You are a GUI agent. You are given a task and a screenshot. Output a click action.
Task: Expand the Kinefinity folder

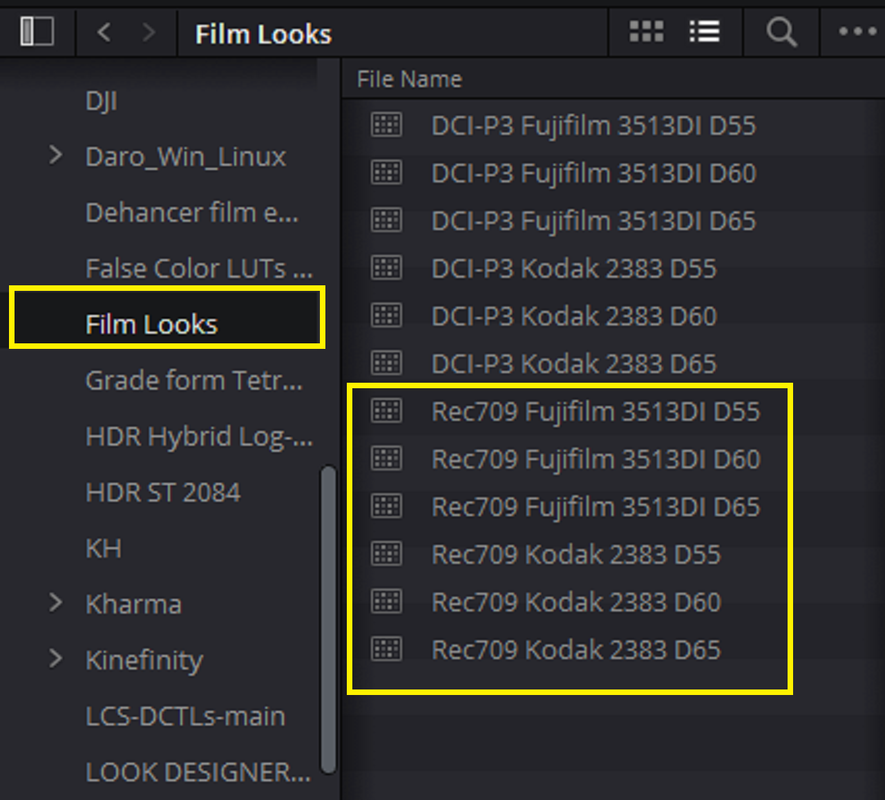(55, 658)
